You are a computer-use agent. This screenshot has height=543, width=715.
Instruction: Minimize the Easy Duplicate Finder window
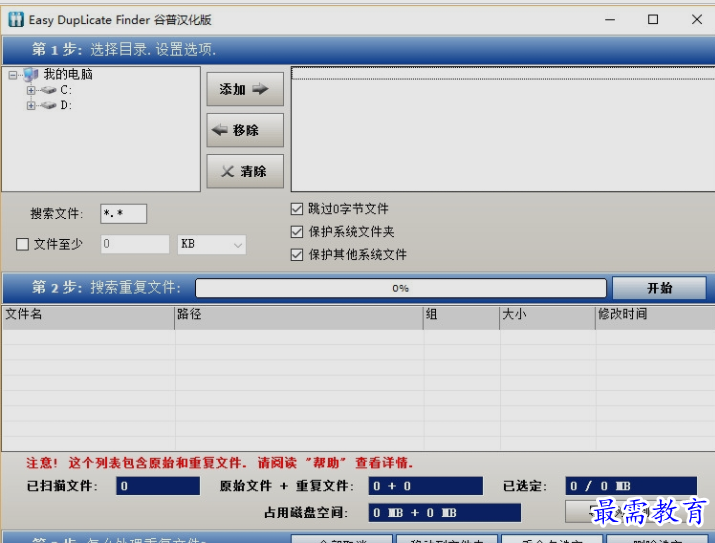pyautogui.click(x=610, y=20)
